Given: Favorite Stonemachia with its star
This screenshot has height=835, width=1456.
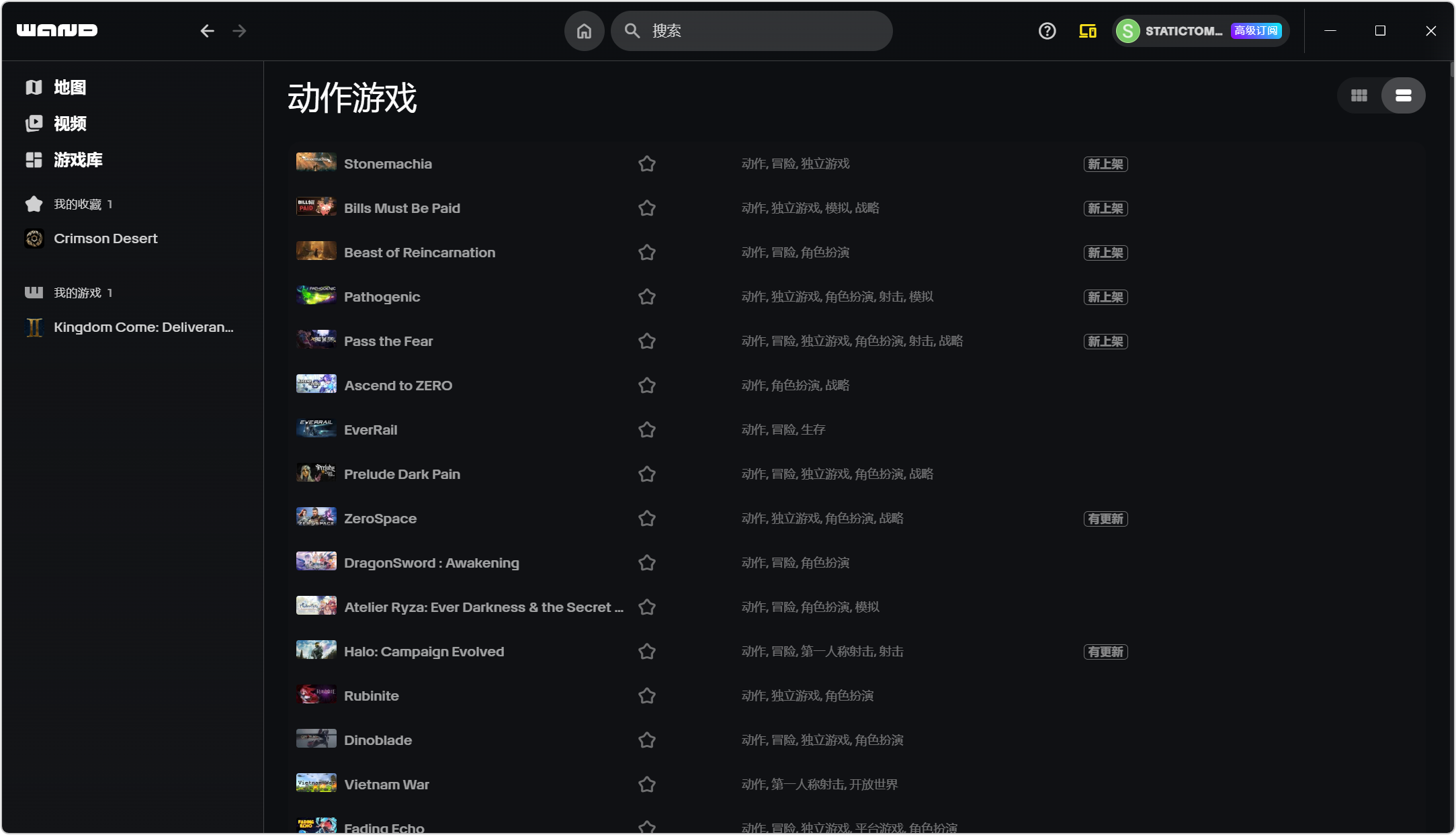Looking at the screenshot, I should point(647,164).
